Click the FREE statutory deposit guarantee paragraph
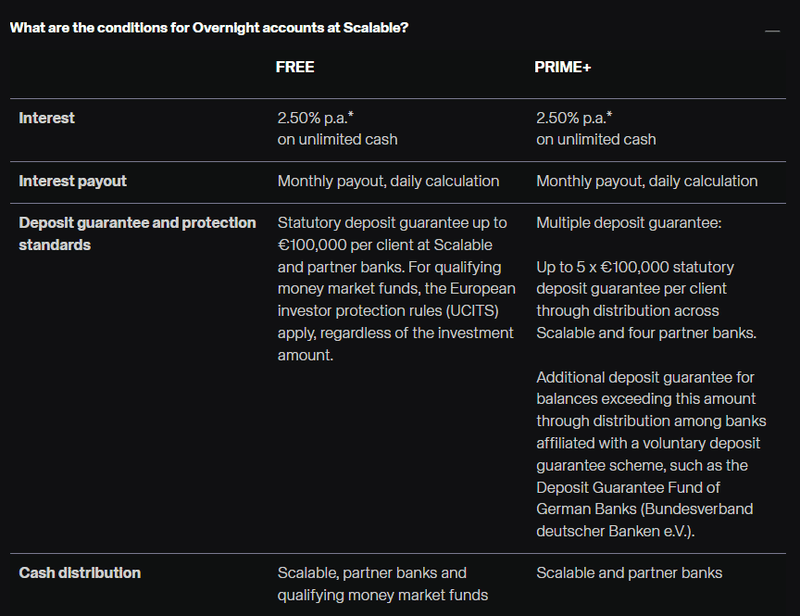Image resolution: width=800 pixels, height=616 pixels. pos(396,288)
